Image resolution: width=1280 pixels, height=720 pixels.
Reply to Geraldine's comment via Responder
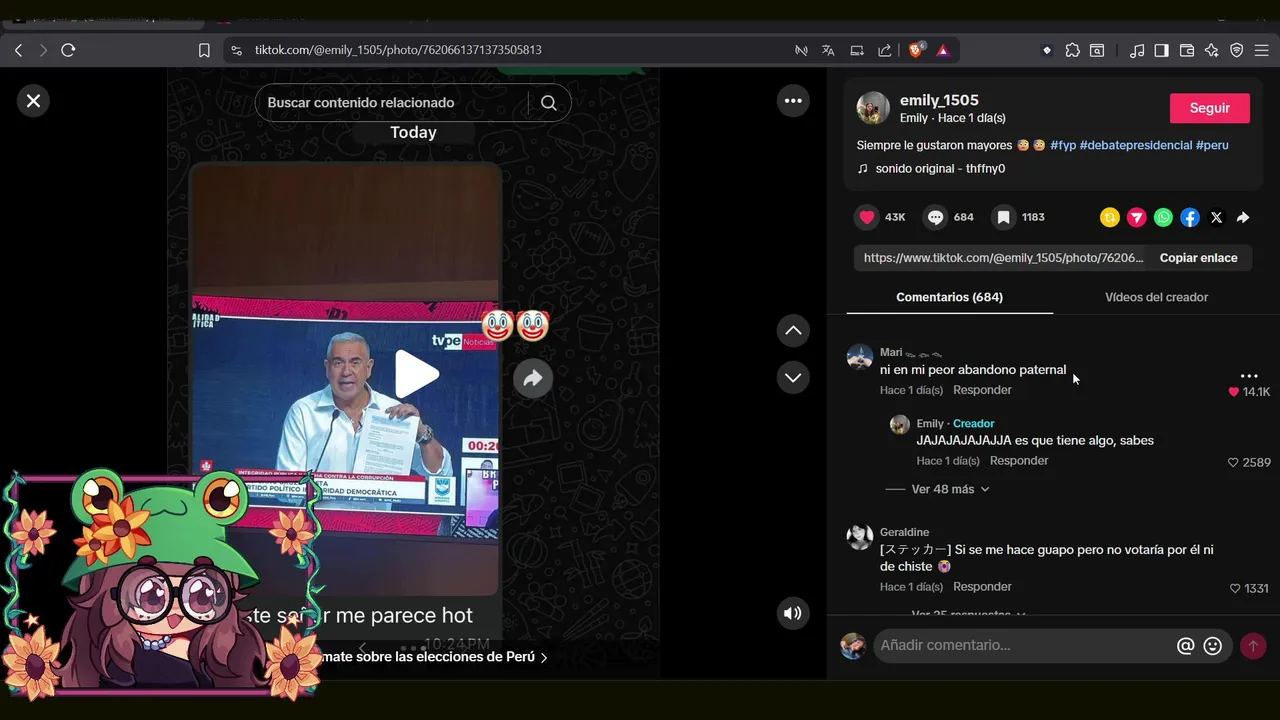point(982,587)
